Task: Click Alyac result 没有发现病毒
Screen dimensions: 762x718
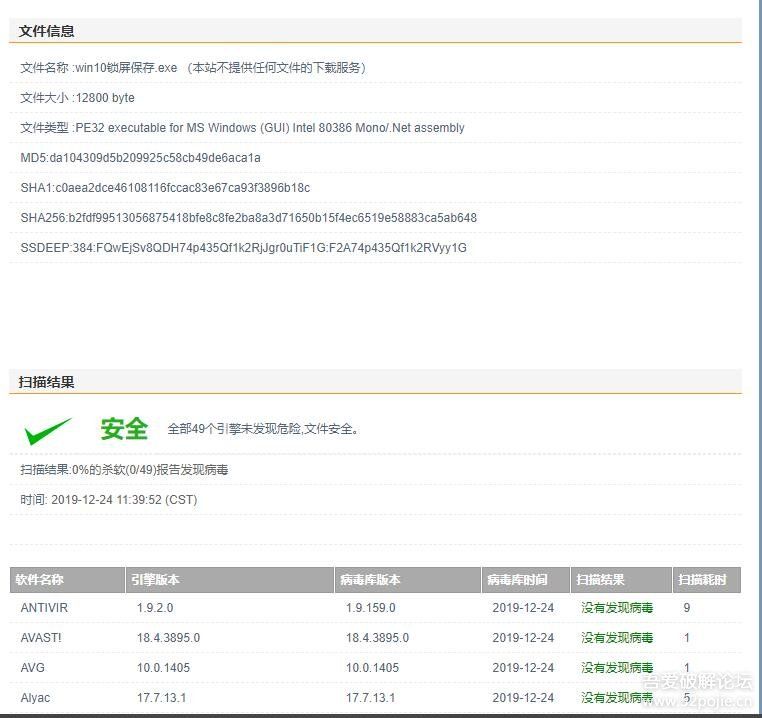Action: pyautogui.click(x=617, y=698)
